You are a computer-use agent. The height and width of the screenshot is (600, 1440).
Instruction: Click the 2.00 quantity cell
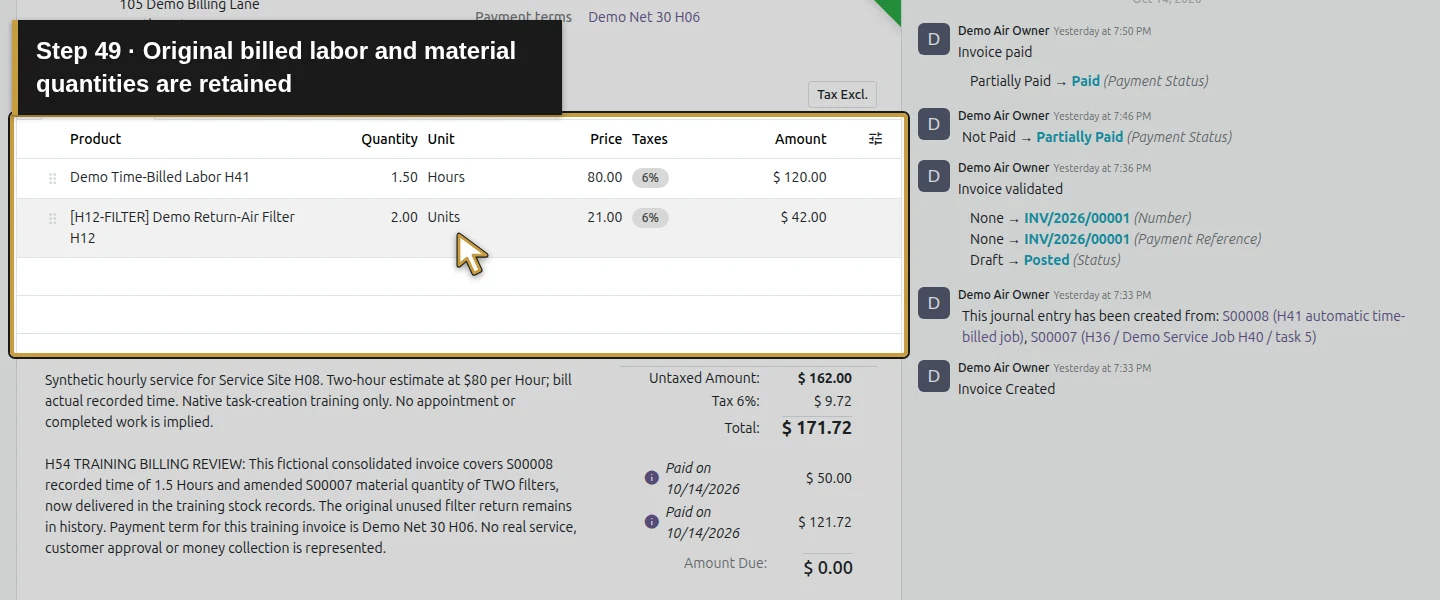coord(404,217)
